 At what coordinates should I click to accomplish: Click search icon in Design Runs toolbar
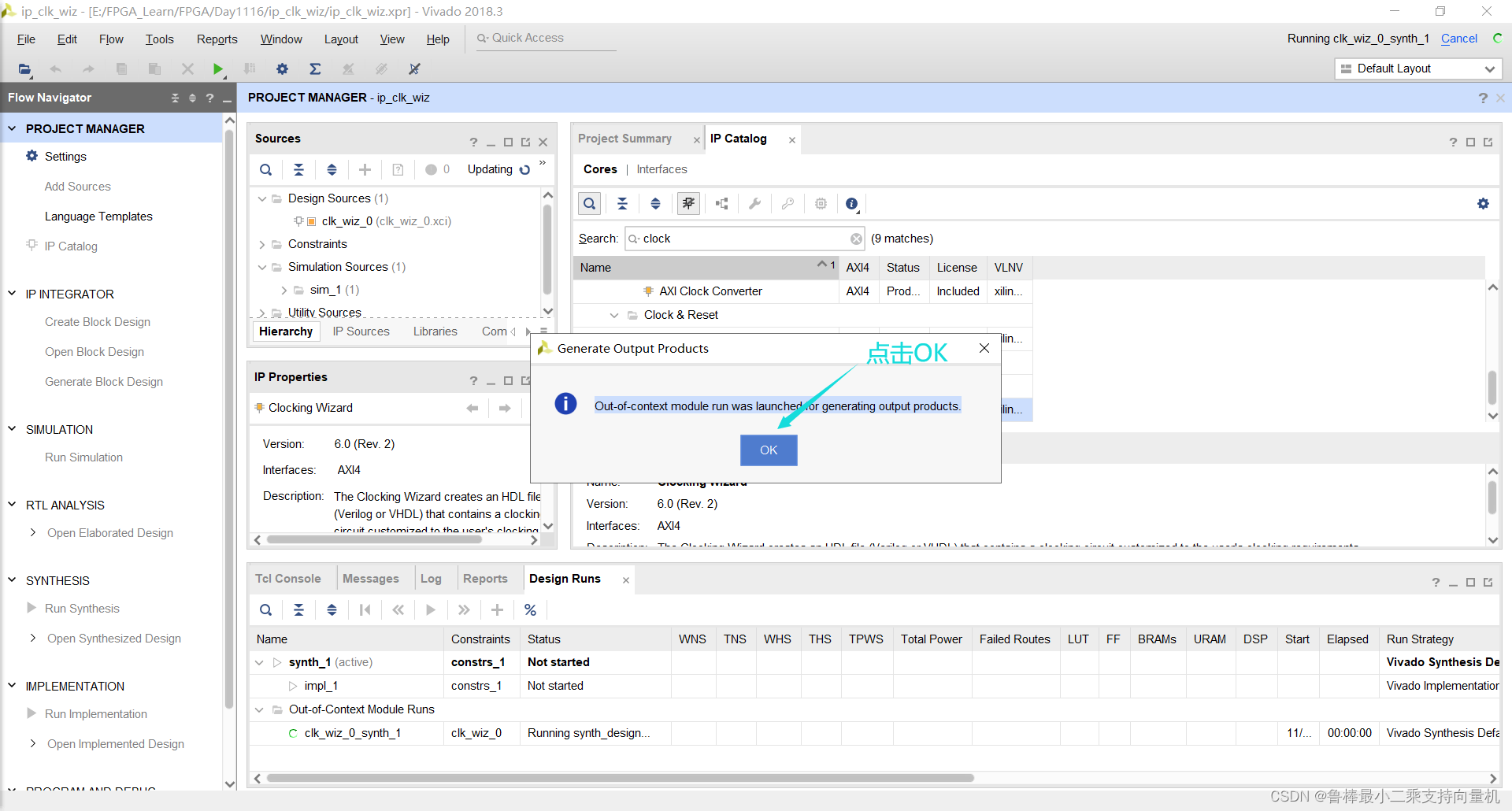266,609
